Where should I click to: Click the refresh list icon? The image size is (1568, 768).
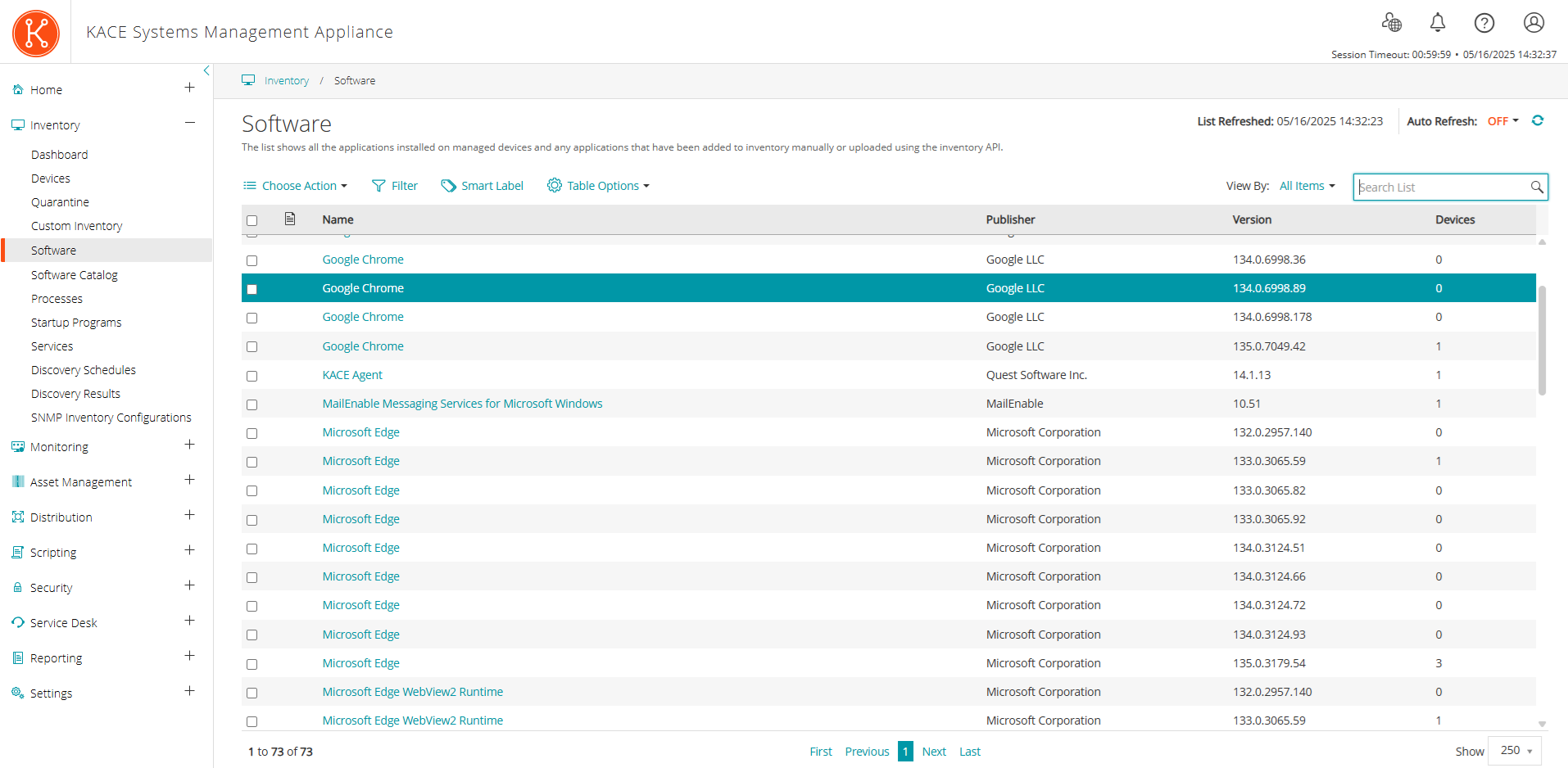pyautogui.click(x=1538, y=120)
